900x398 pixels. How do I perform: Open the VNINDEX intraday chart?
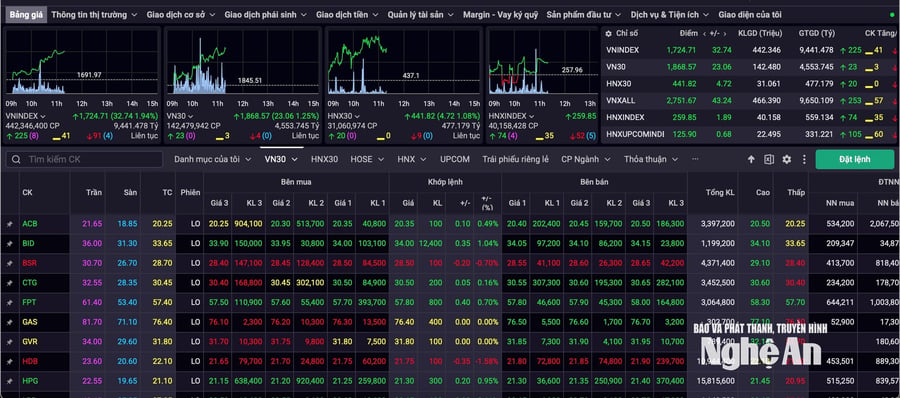(82, 62)
